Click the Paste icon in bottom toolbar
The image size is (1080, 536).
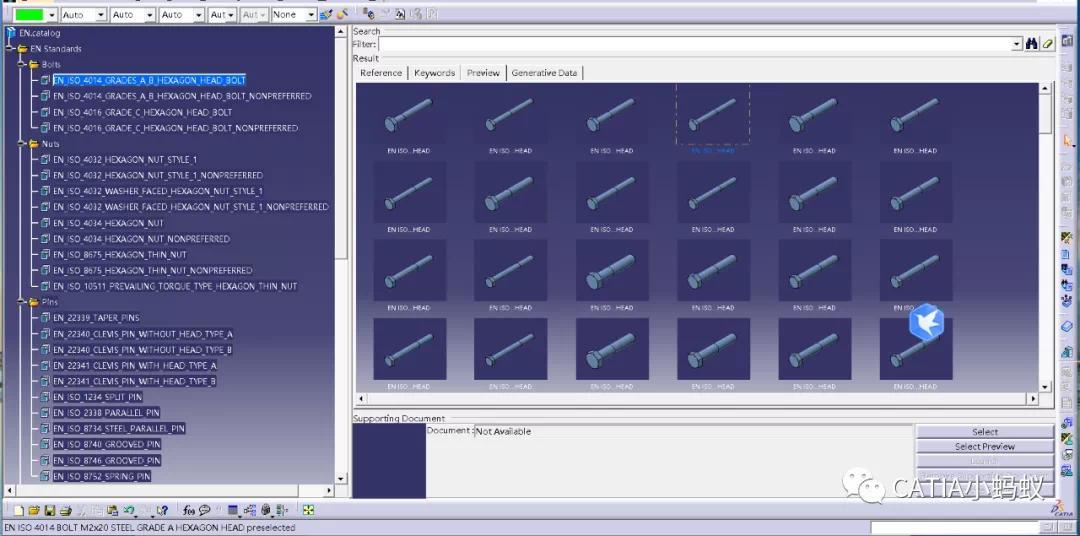coord(112,511)
